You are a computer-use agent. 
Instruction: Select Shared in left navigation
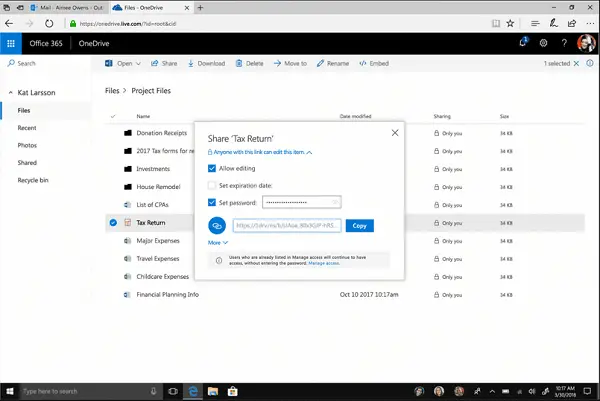click(x=27, y=163)
